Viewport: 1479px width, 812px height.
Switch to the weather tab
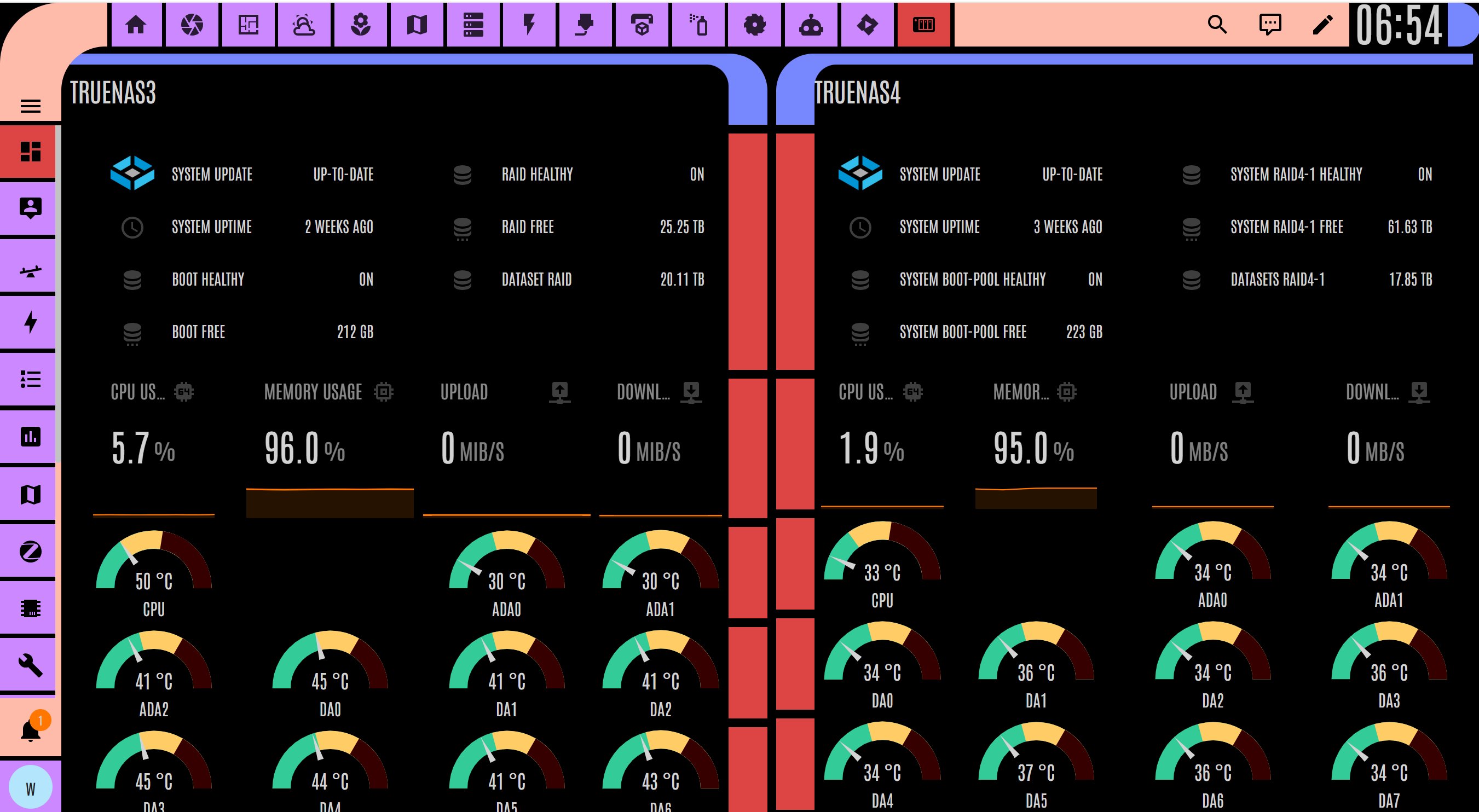pos(304,25)
